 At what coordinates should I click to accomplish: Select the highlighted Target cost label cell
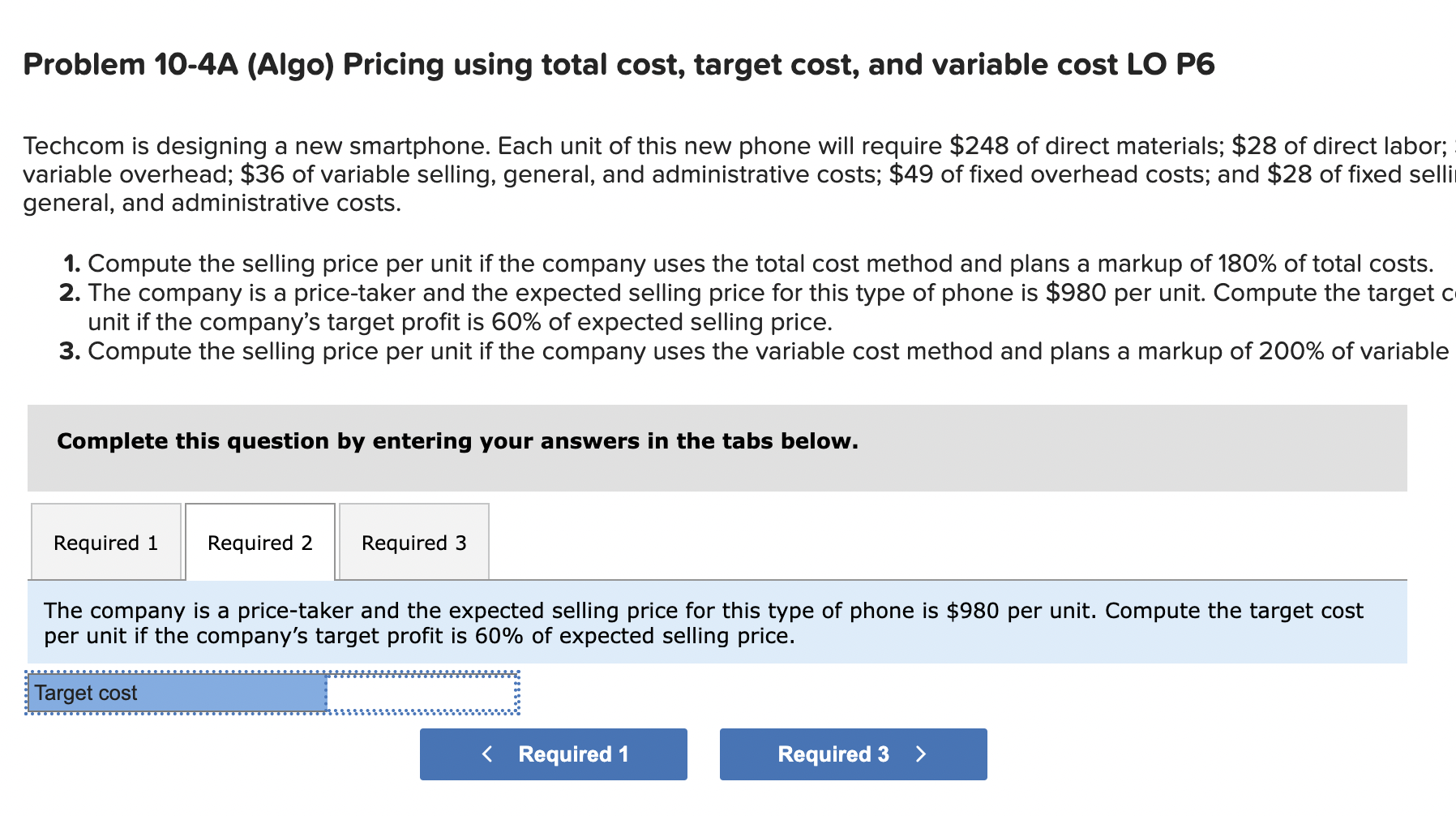pyautogui.click(x=174, y=693)
